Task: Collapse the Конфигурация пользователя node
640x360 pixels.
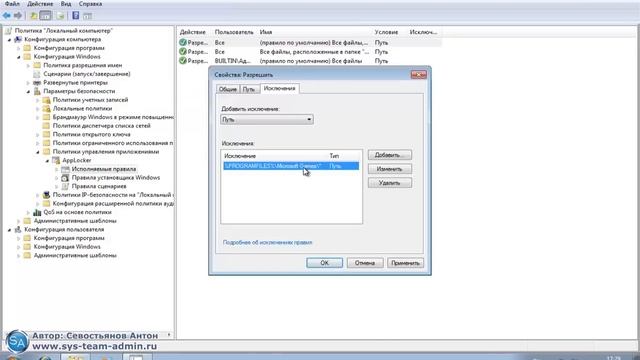Action: point(9,230)
